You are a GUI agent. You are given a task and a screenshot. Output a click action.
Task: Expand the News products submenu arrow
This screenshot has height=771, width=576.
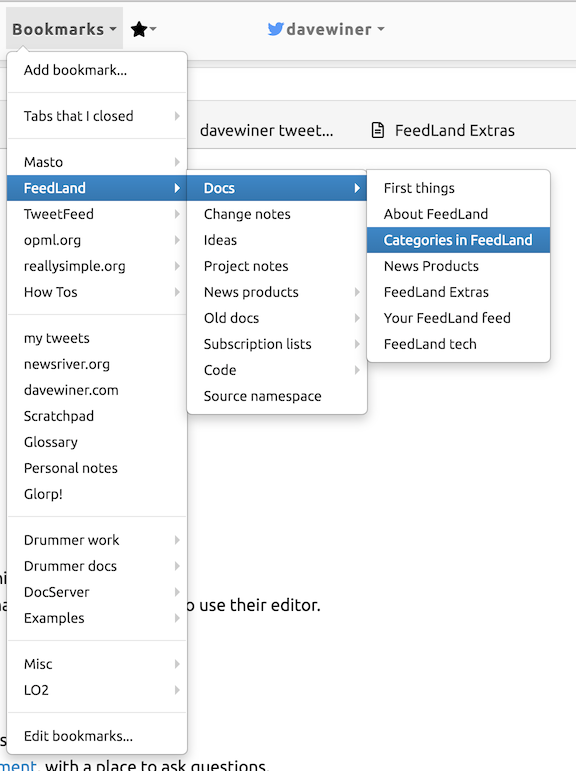click(357, 292)
